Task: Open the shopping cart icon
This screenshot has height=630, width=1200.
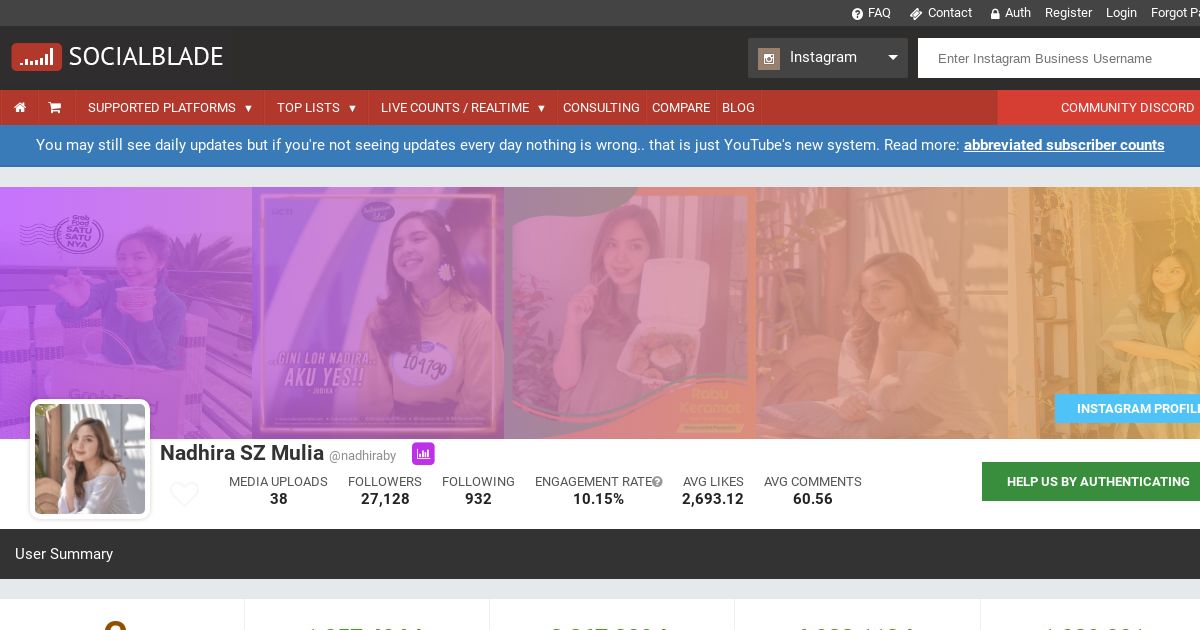Action: pyautogui.click(x=55, y=108)
